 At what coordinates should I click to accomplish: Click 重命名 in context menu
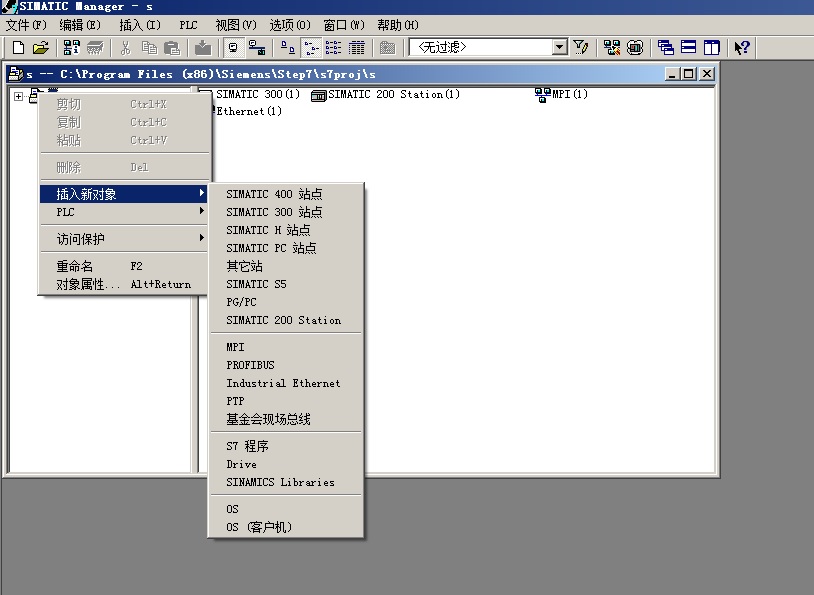74,266
